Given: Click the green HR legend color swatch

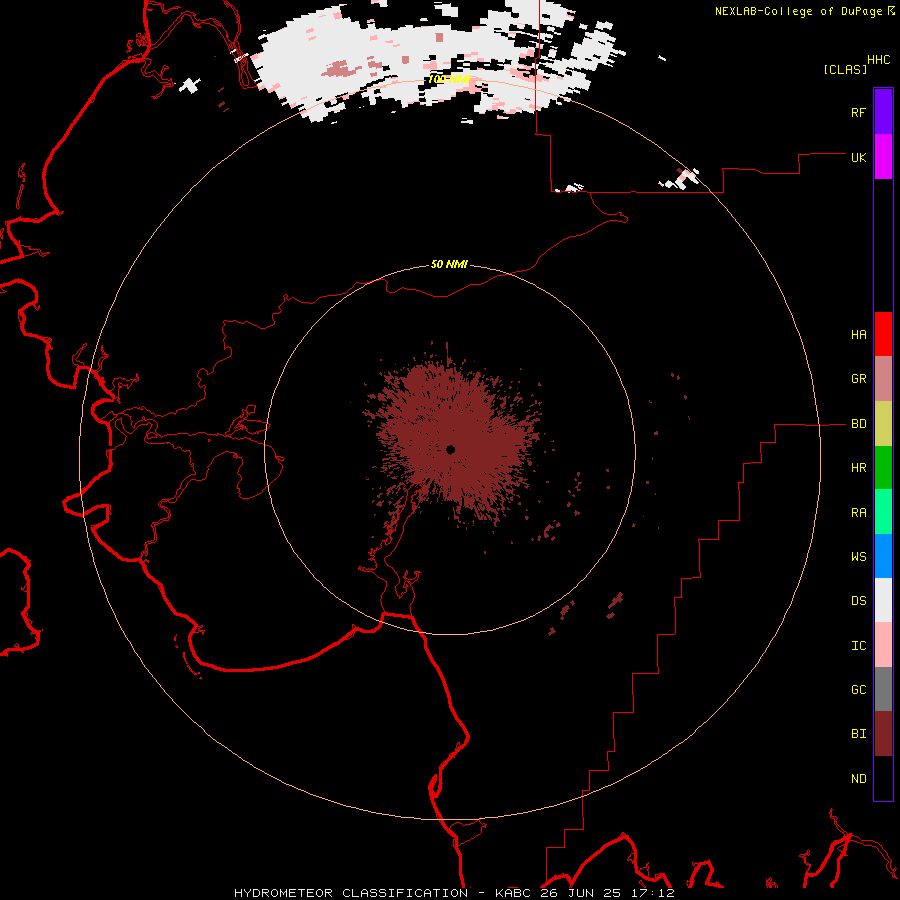Looking at the screenshot, I should 883,468.
